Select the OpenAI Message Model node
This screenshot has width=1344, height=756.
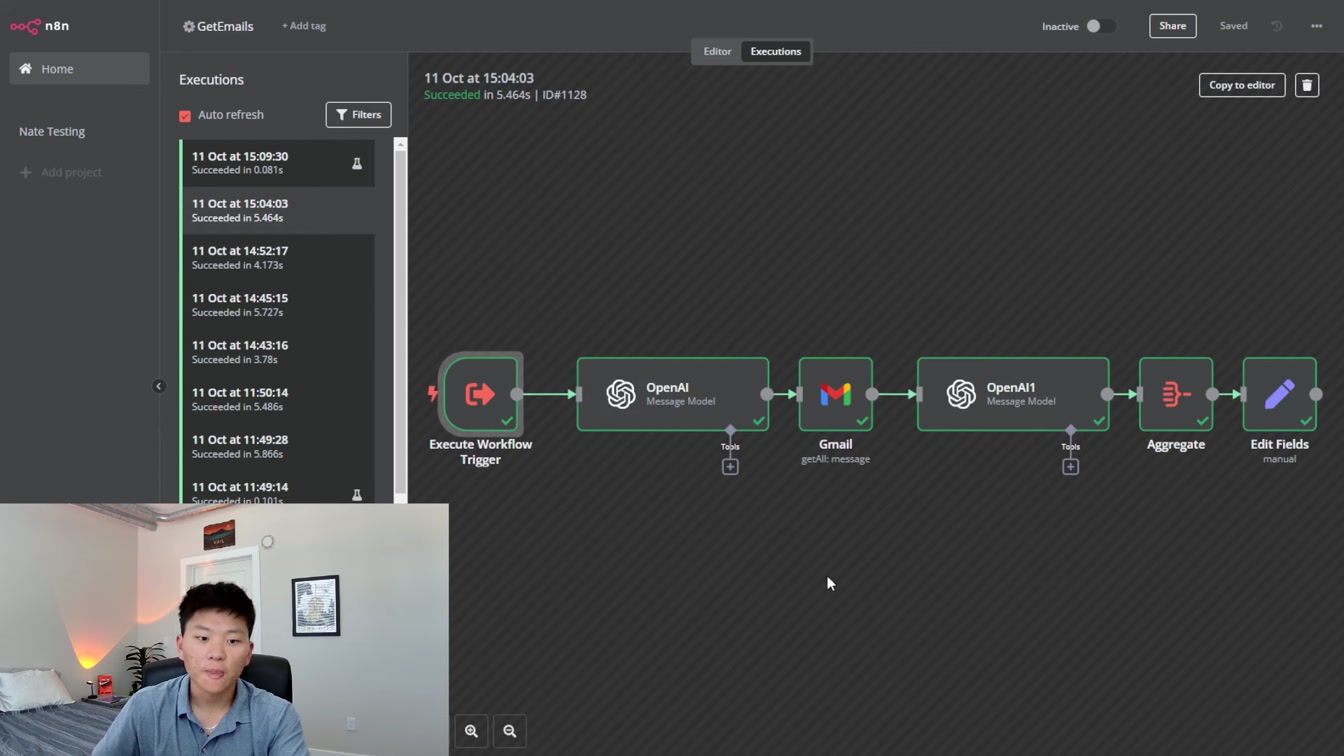(x=673, y=394)
